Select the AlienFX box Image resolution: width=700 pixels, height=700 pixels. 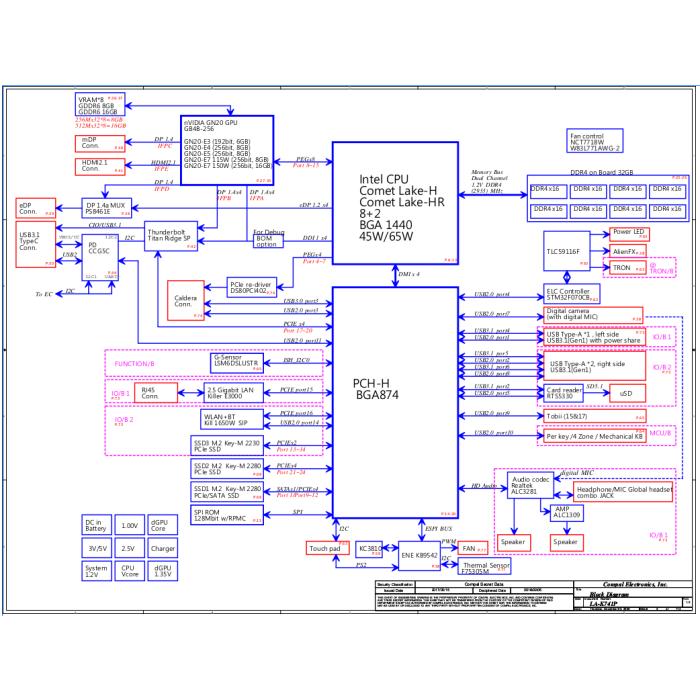click(x=628, y=251)
